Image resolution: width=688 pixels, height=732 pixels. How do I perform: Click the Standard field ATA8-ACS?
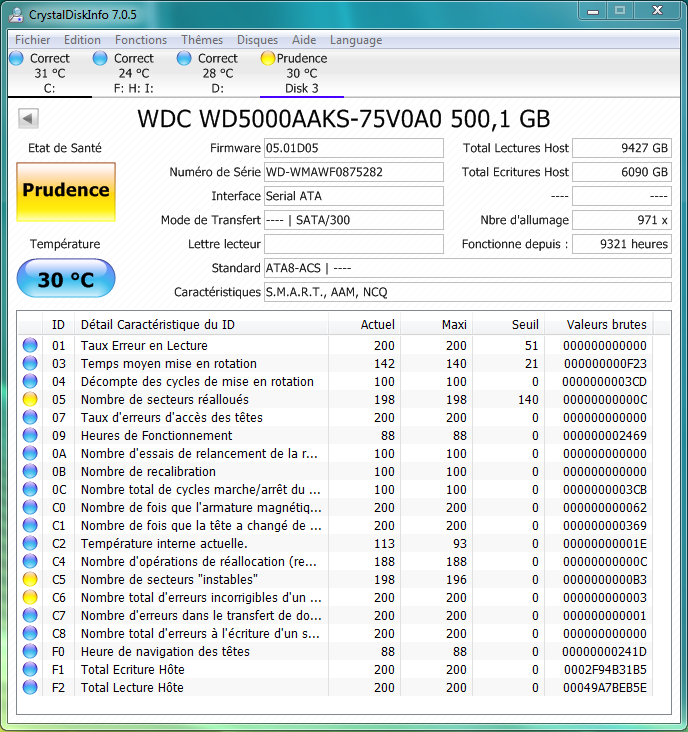click(468, 268)
